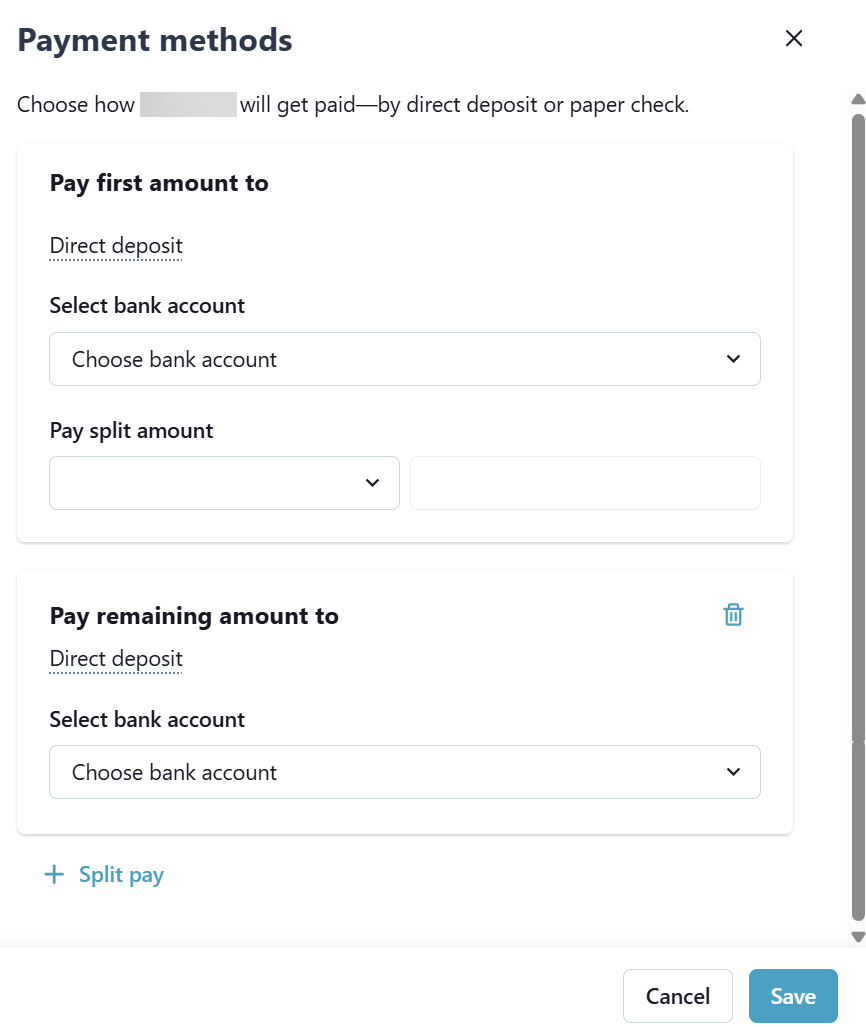This screenshot has height=1027, width=866.
Task: Click the Pay split amount label
Action: (x=132, y=431)
